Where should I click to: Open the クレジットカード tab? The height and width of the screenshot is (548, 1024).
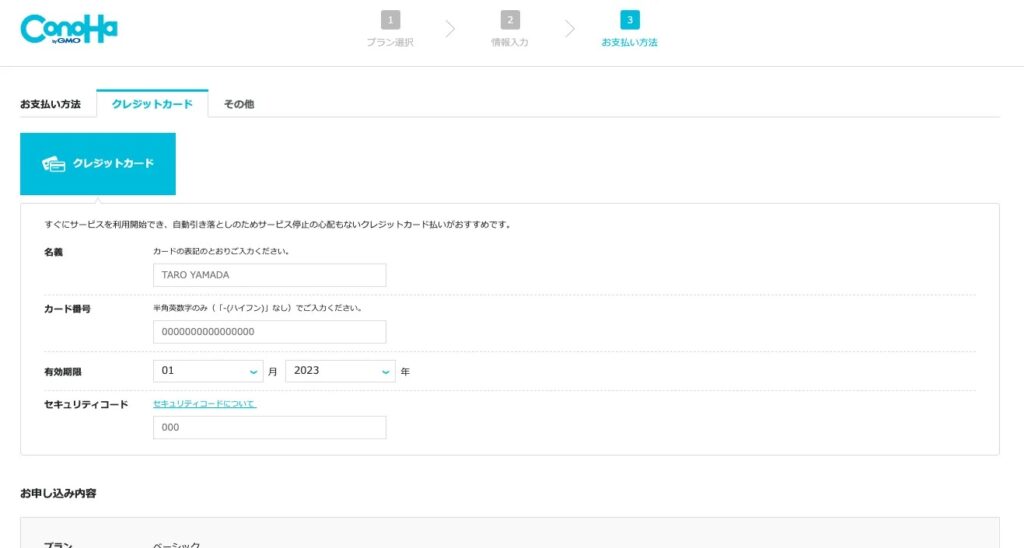pyautogui.click(x=152, y=104)
